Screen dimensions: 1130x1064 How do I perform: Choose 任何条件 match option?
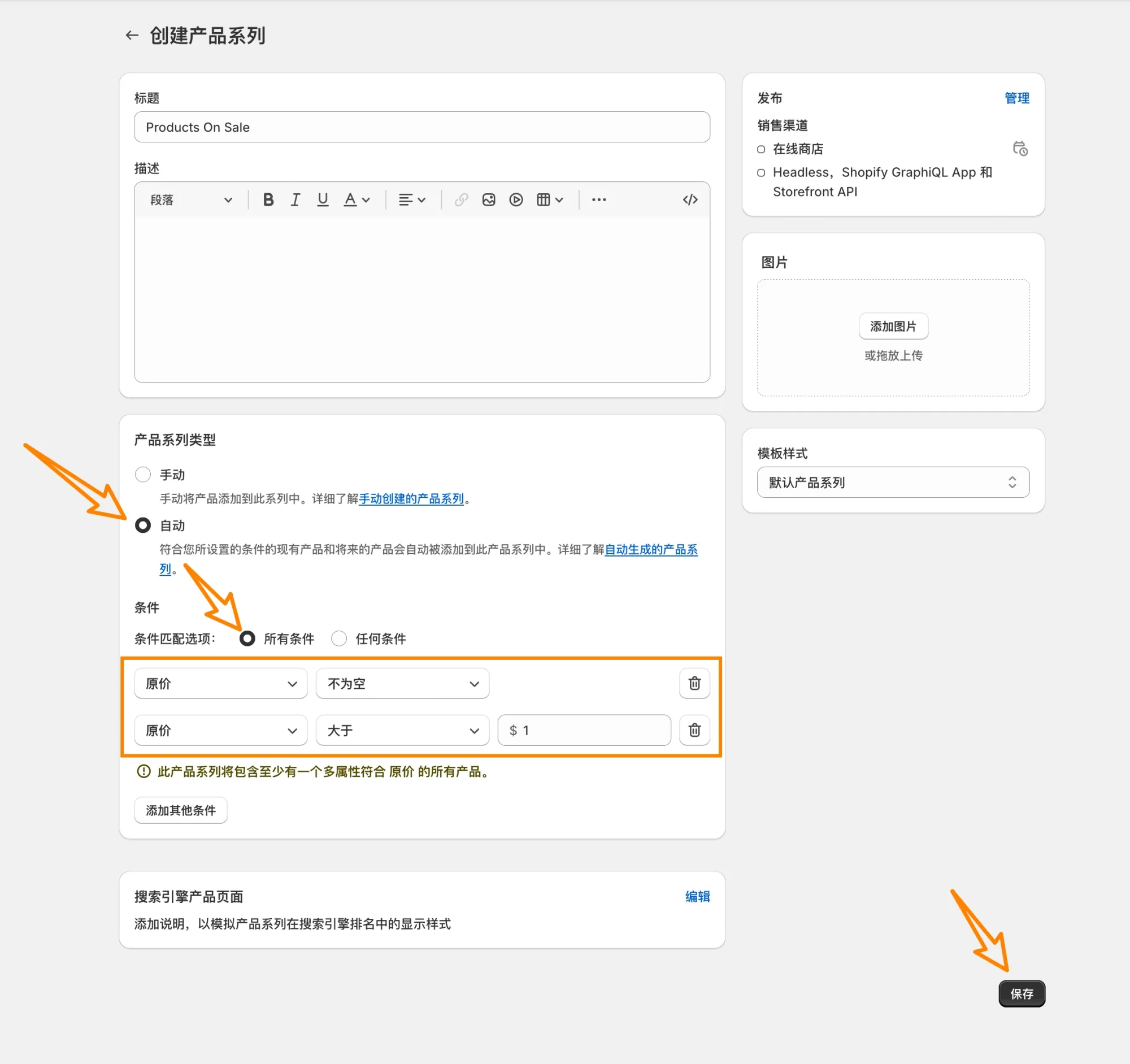coord(340,639)
